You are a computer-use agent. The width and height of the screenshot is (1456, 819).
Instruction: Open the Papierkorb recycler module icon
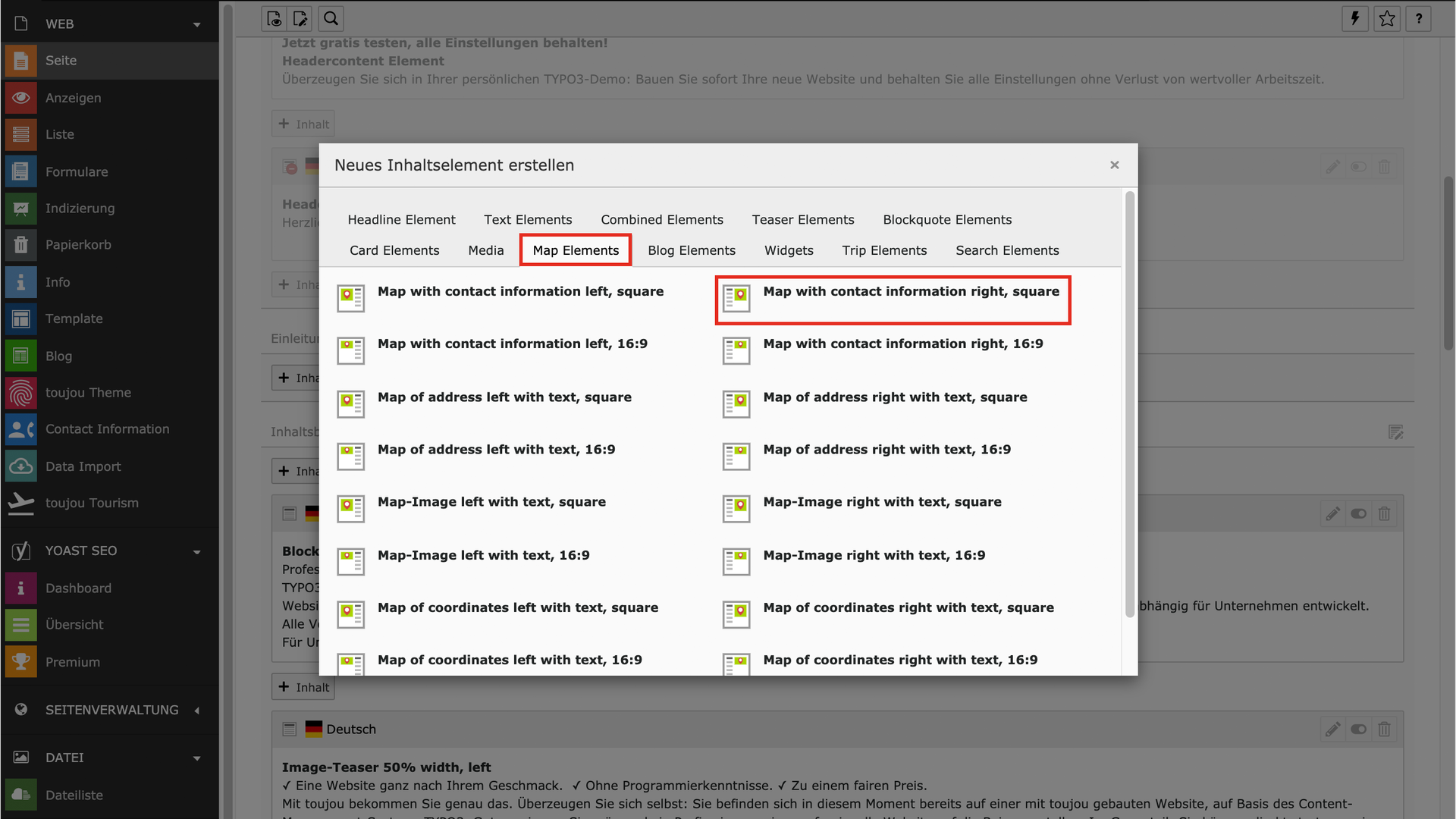(20, 245)
